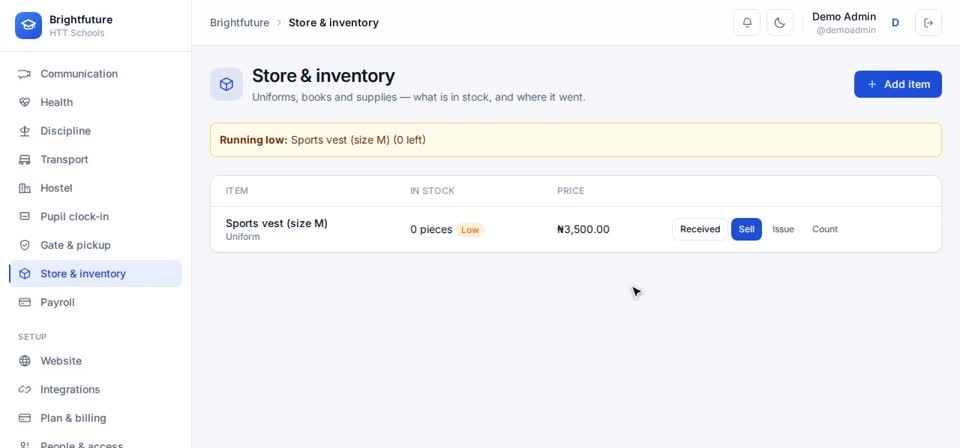Click the Uniform category label
Viewport: 960px width, 448px height.
(x=242, y=237)
